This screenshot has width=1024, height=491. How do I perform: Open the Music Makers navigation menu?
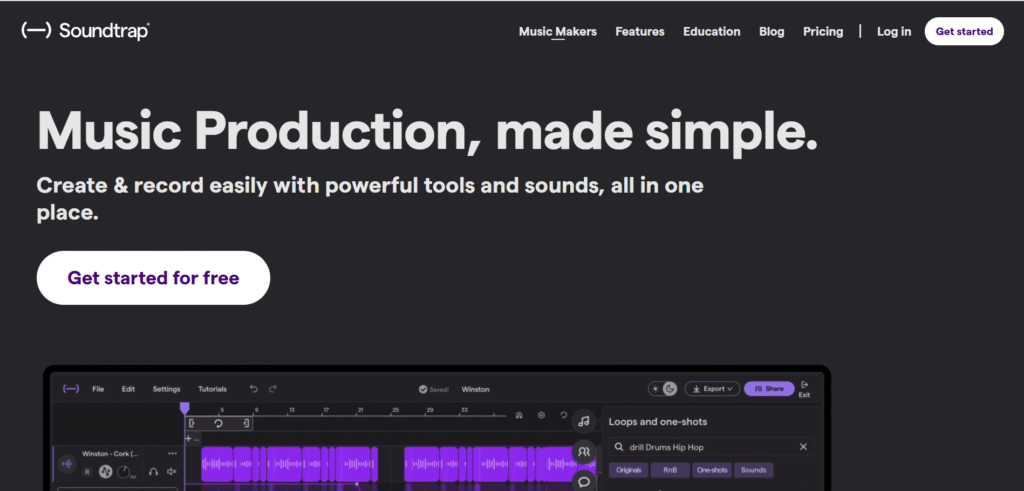[557, 31]
